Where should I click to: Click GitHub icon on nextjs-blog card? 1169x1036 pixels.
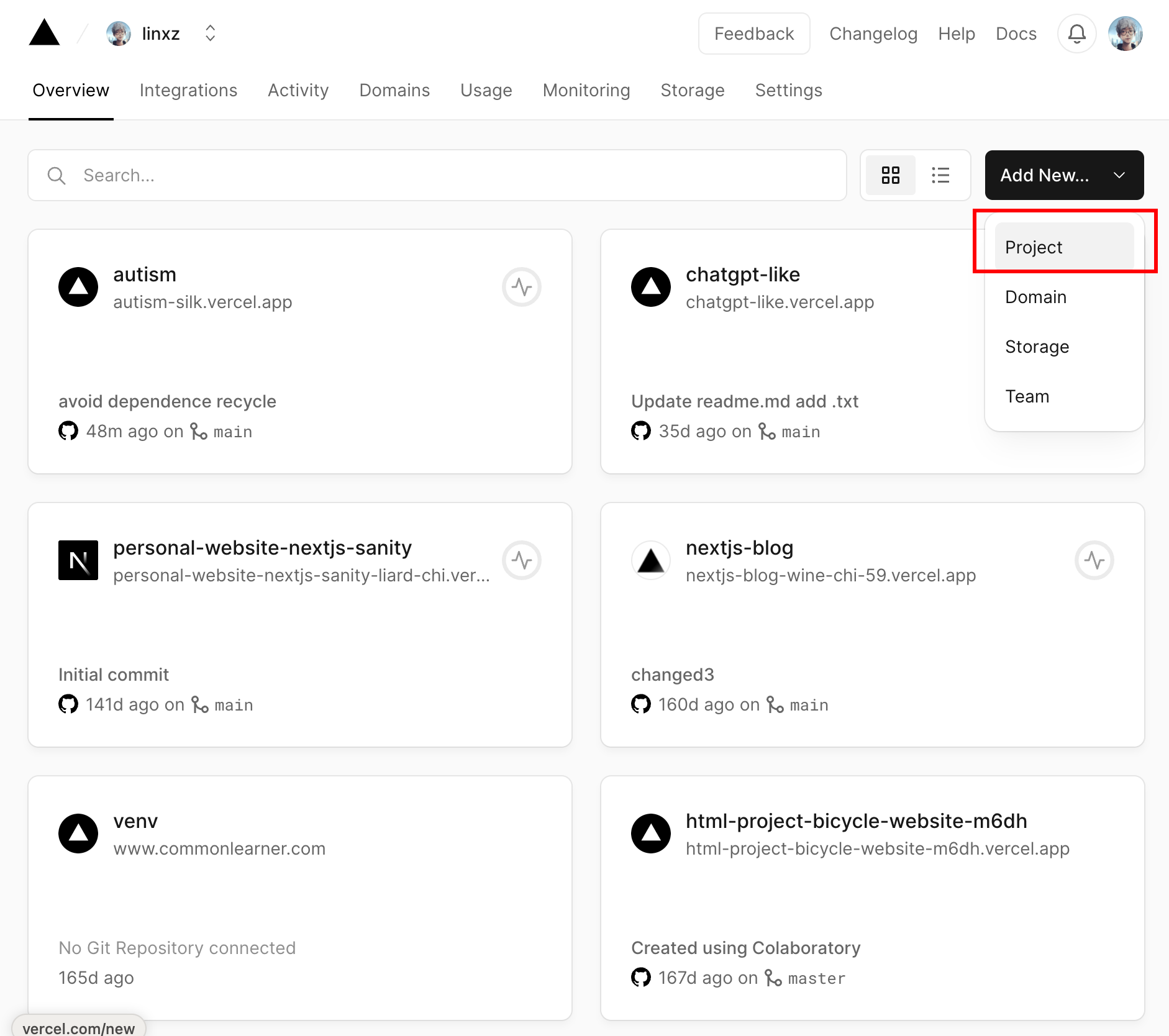tap(641, 704)
